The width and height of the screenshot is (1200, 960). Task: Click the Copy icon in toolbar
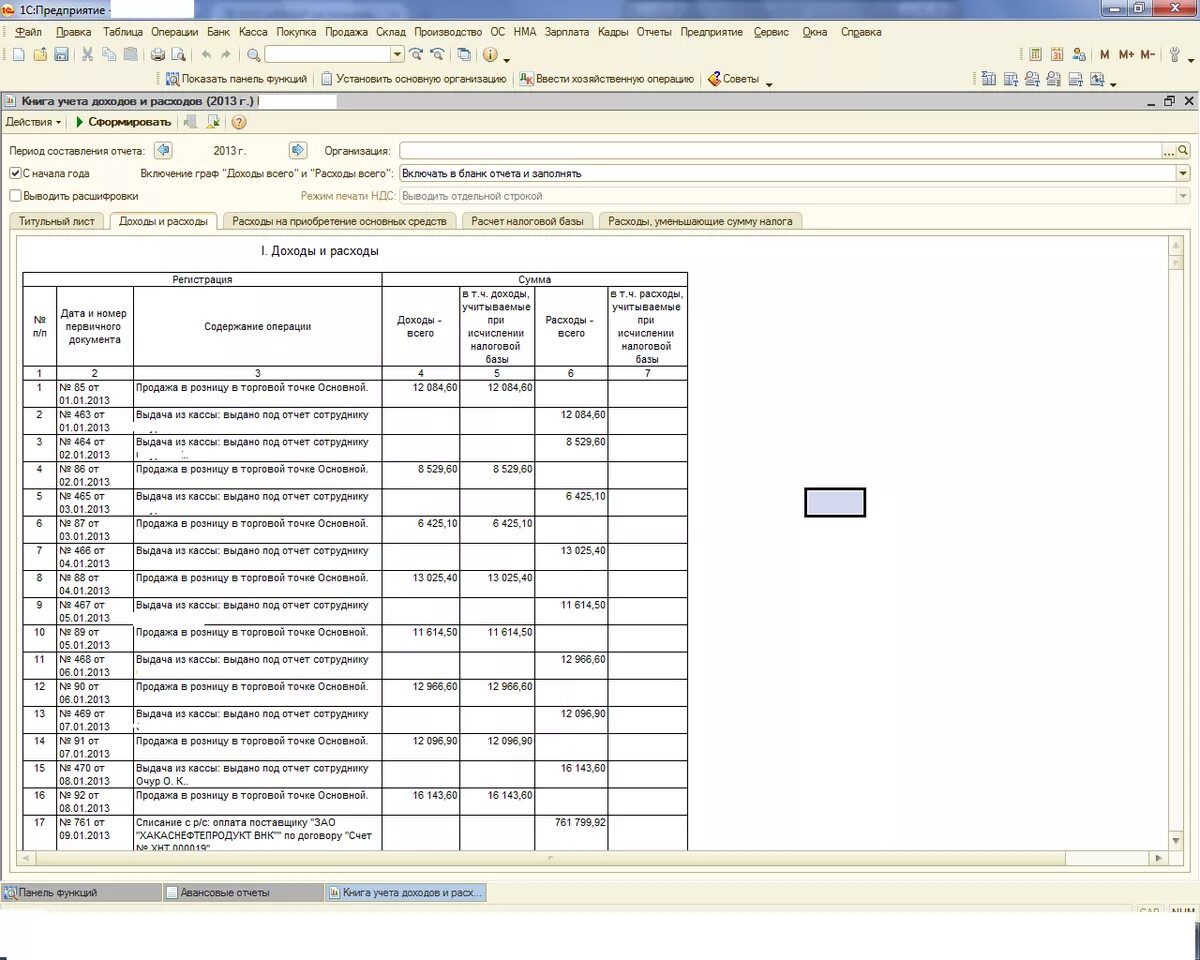[108, 54]
